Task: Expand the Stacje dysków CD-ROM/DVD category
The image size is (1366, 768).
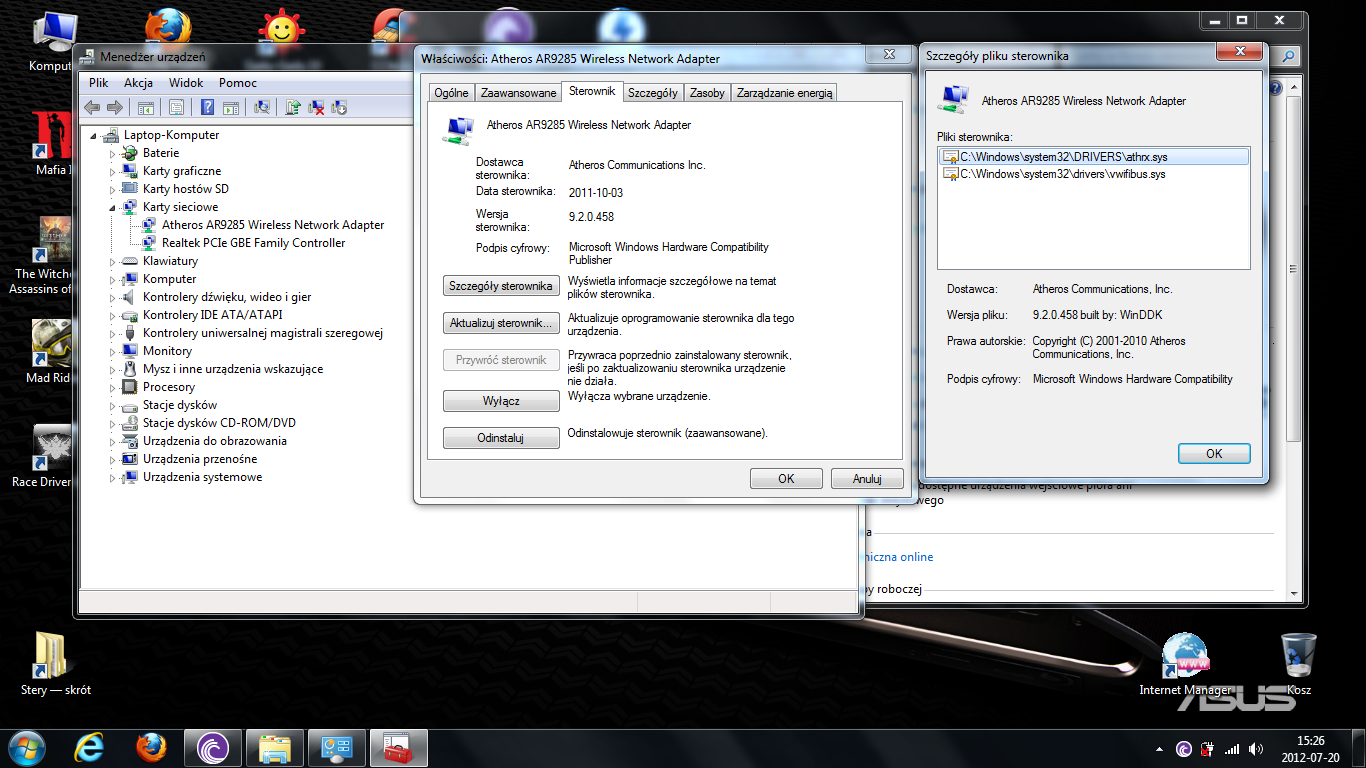Action: 113,424
